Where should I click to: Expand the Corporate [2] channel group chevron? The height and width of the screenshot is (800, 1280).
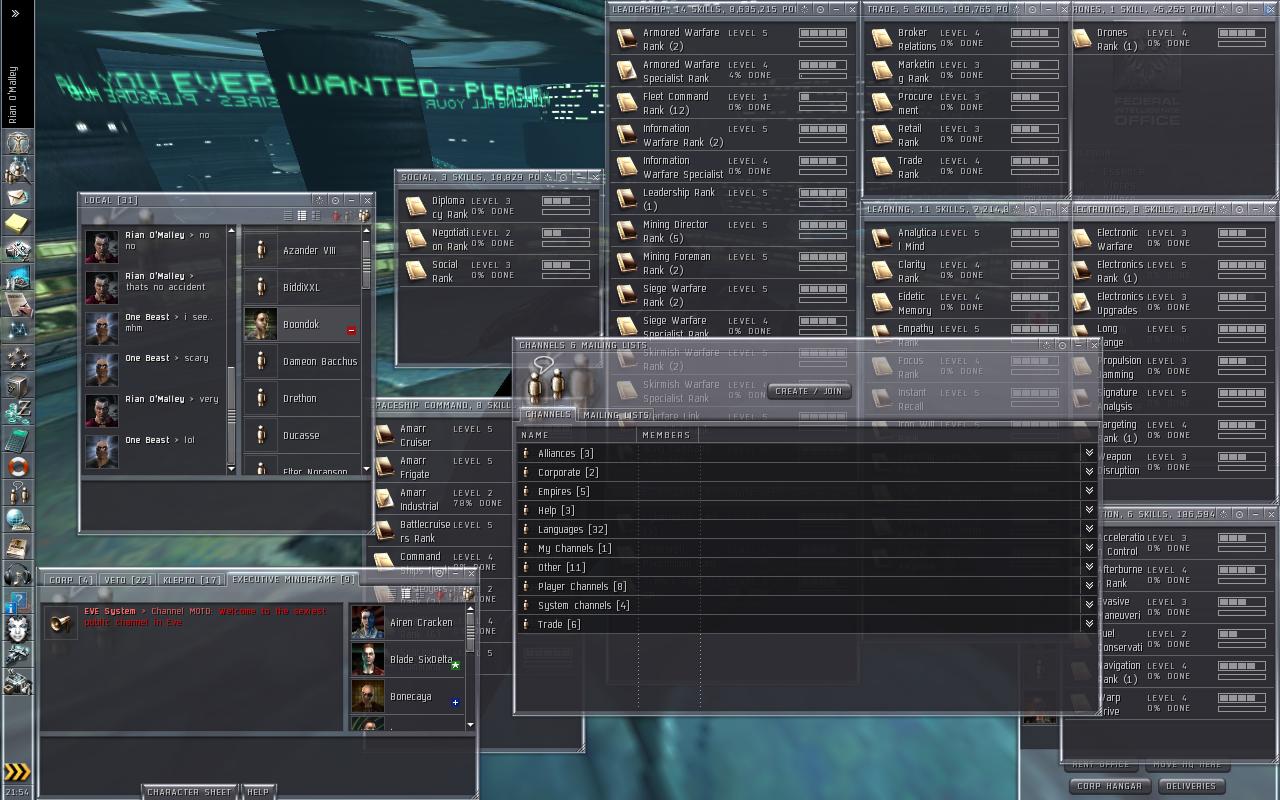coord(1089,472)
